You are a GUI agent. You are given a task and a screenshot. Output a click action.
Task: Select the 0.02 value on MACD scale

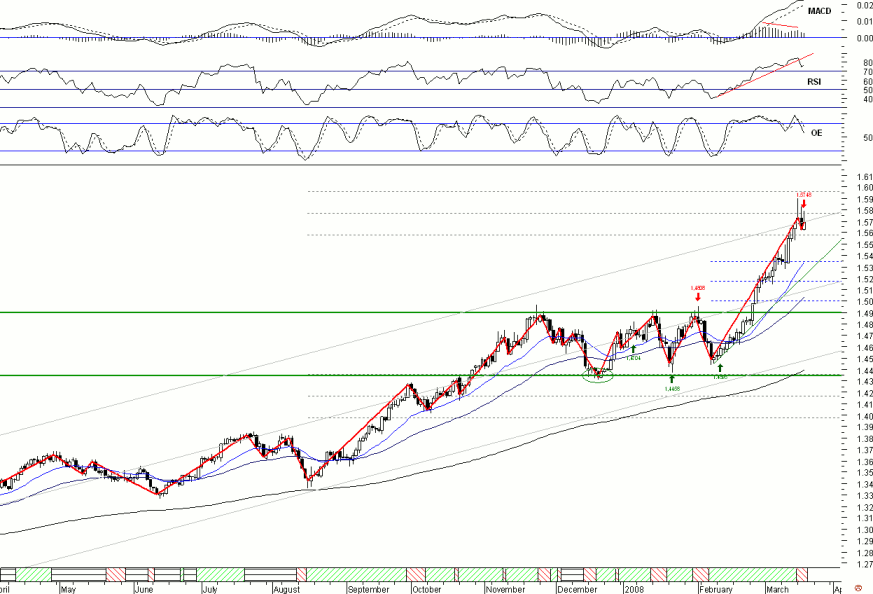(865, 4)
